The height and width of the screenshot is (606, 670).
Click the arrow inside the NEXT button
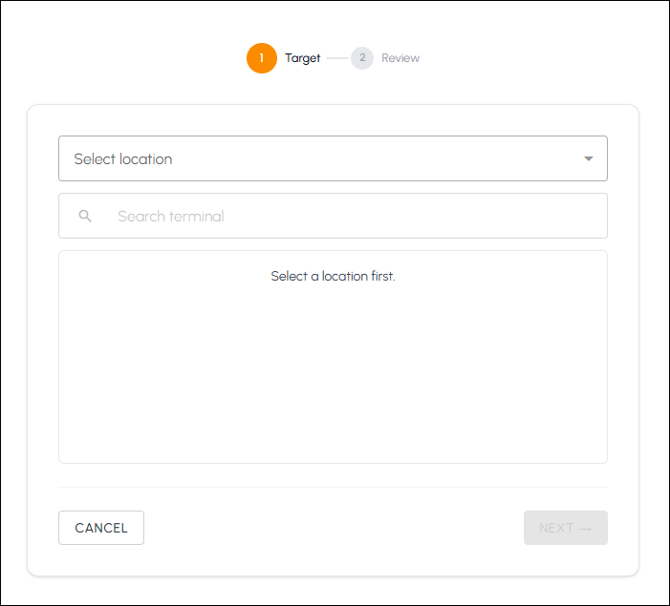(x=585, y=529)
